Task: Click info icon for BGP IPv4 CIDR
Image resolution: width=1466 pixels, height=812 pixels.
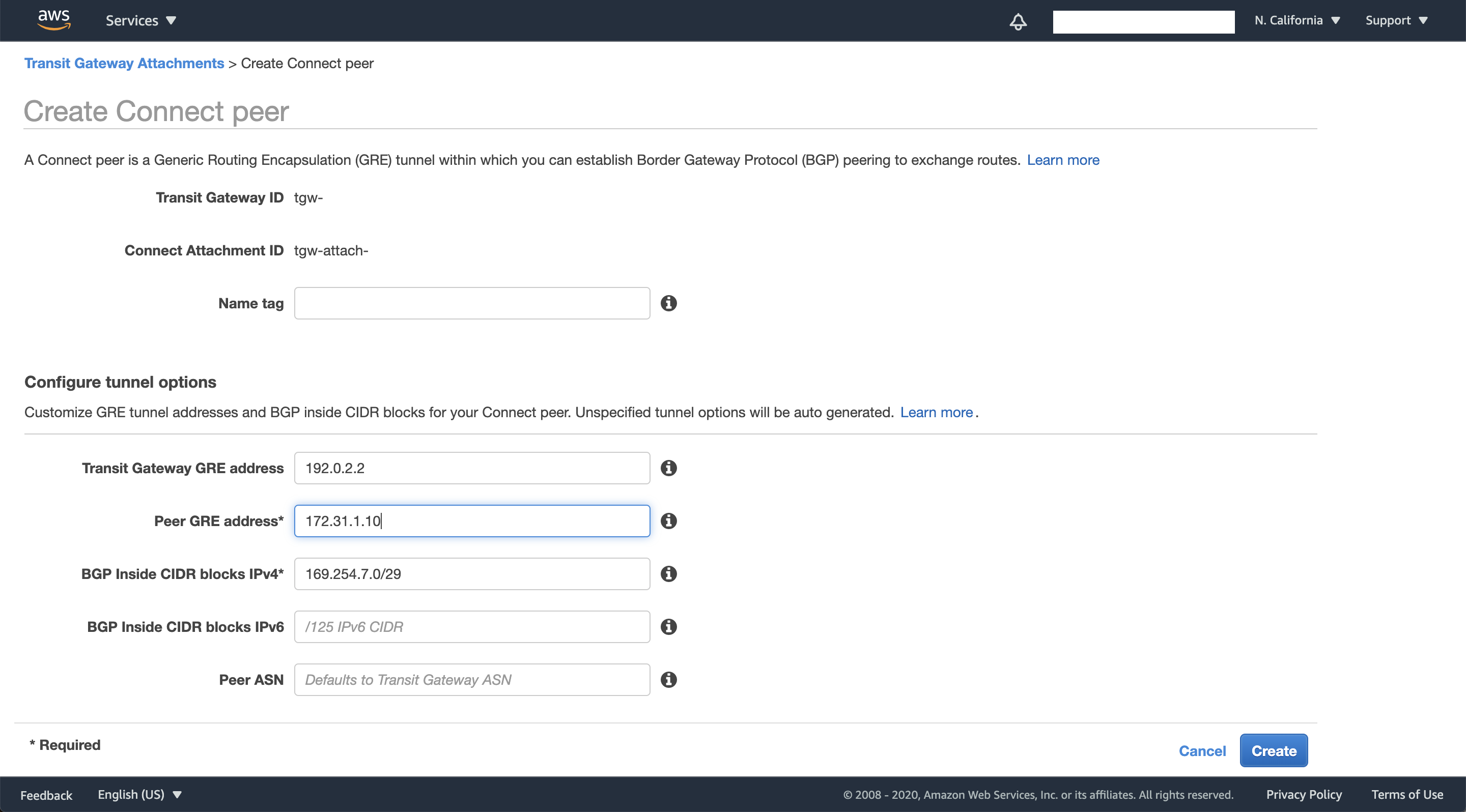Action: pos(669,574)
